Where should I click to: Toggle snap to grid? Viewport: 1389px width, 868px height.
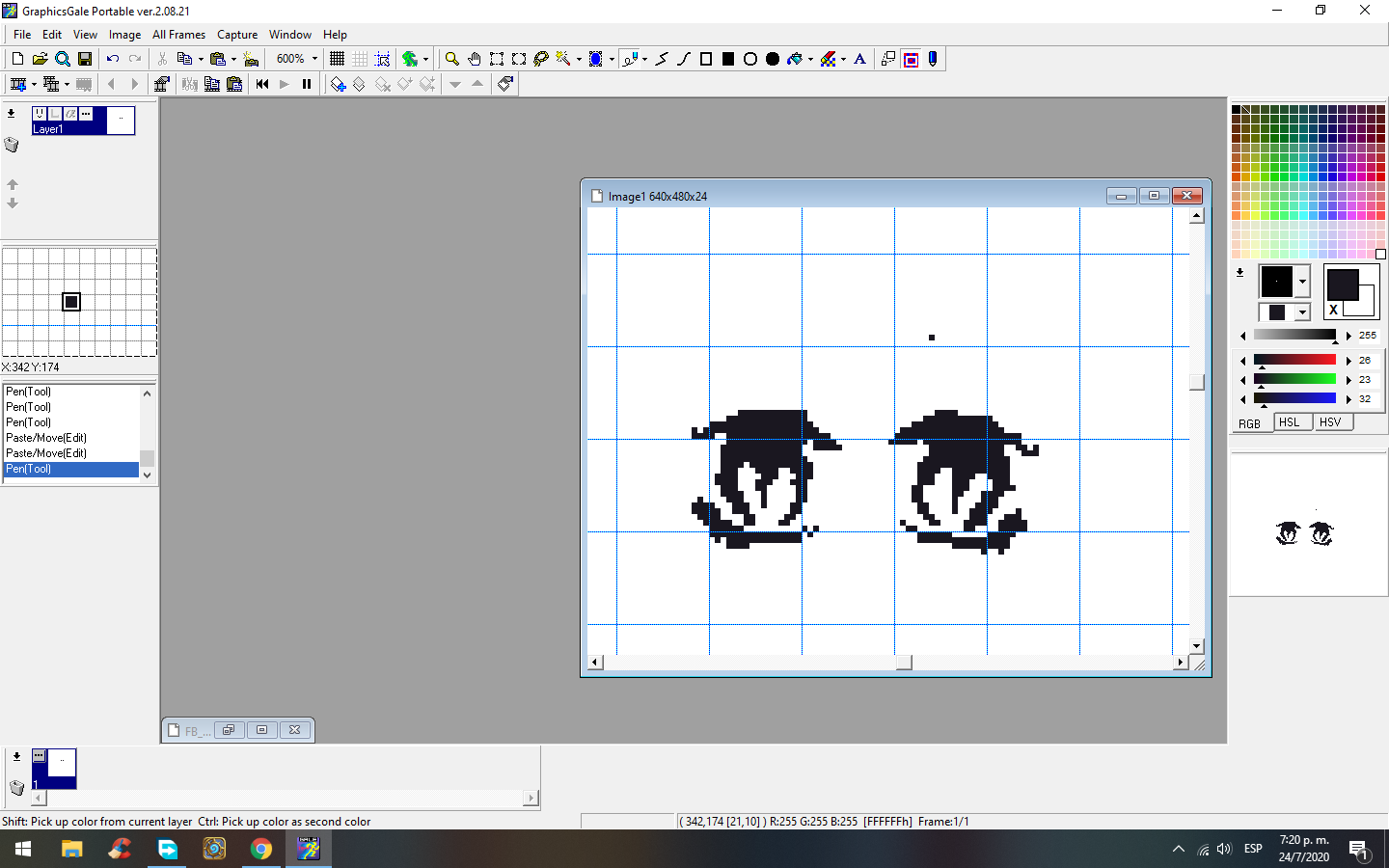pyautogui.click(x=382, y=59)
